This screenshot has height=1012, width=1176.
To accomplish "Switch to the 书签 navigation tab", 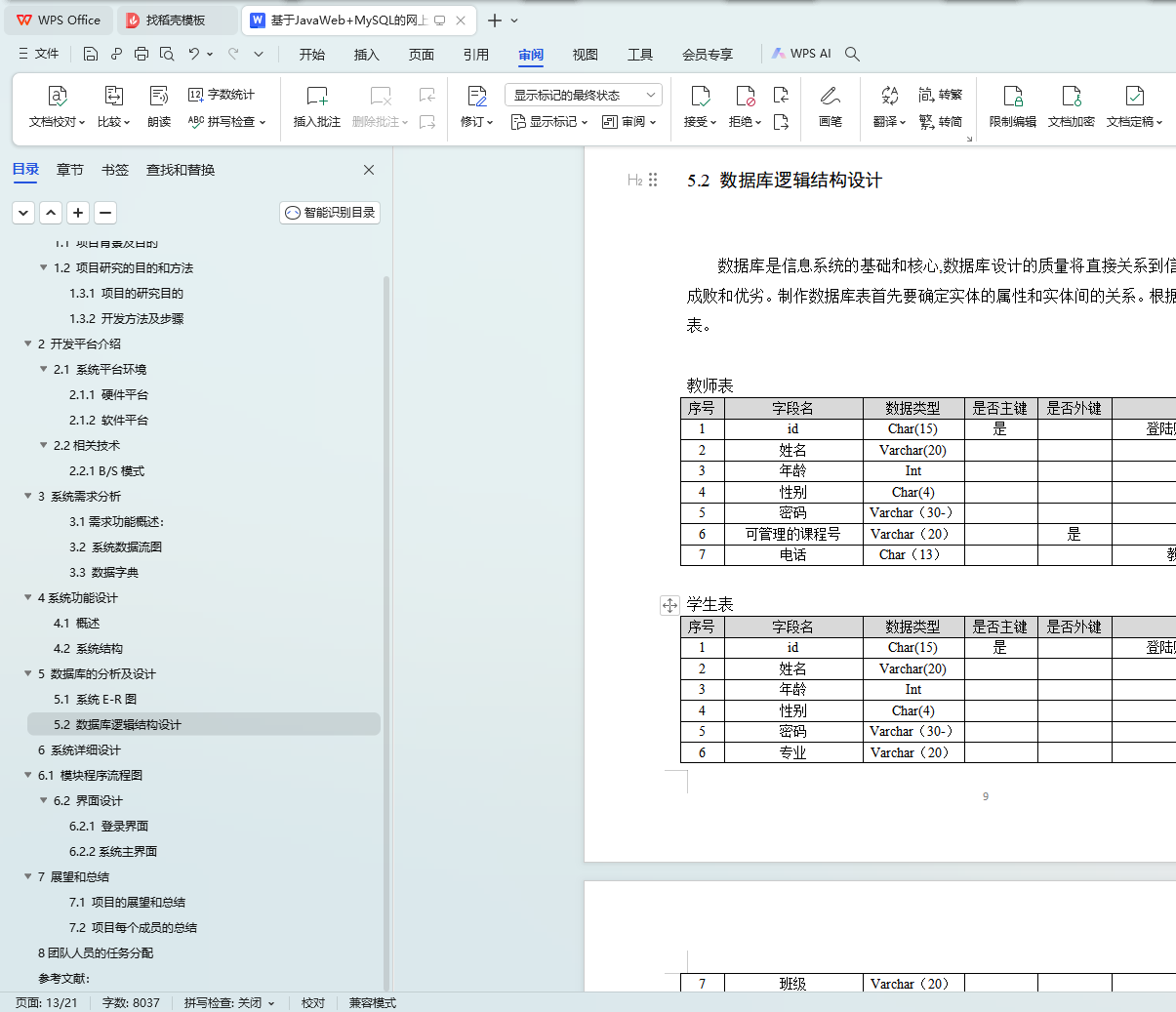I will tap(115, 170).
